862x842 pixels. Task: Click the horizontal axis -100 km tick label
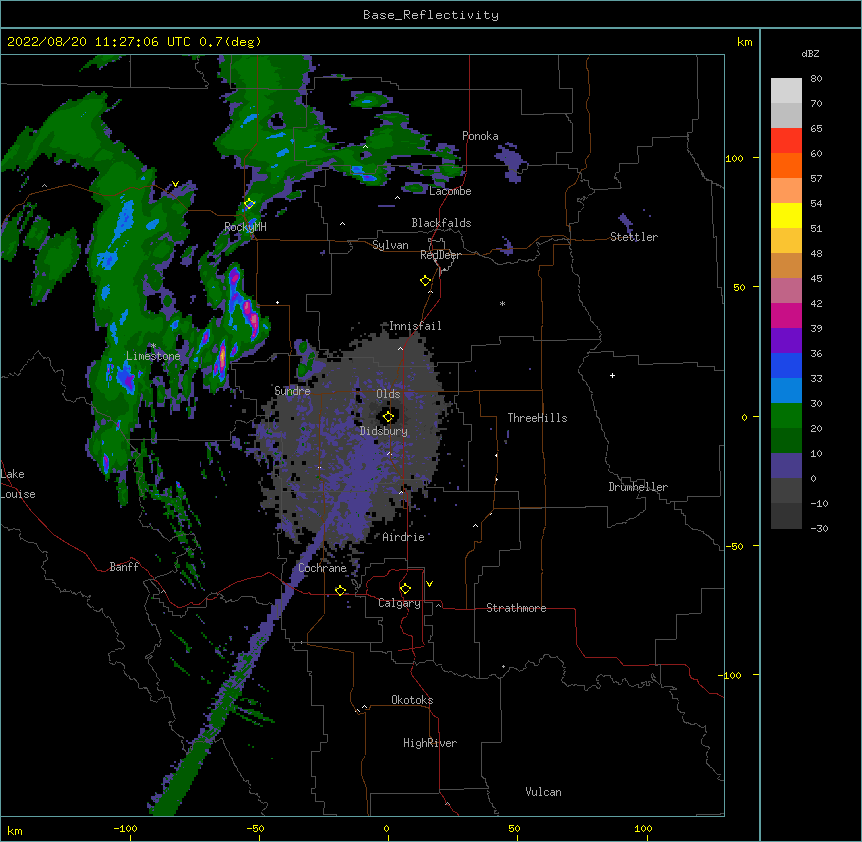[x=125, y=828]
